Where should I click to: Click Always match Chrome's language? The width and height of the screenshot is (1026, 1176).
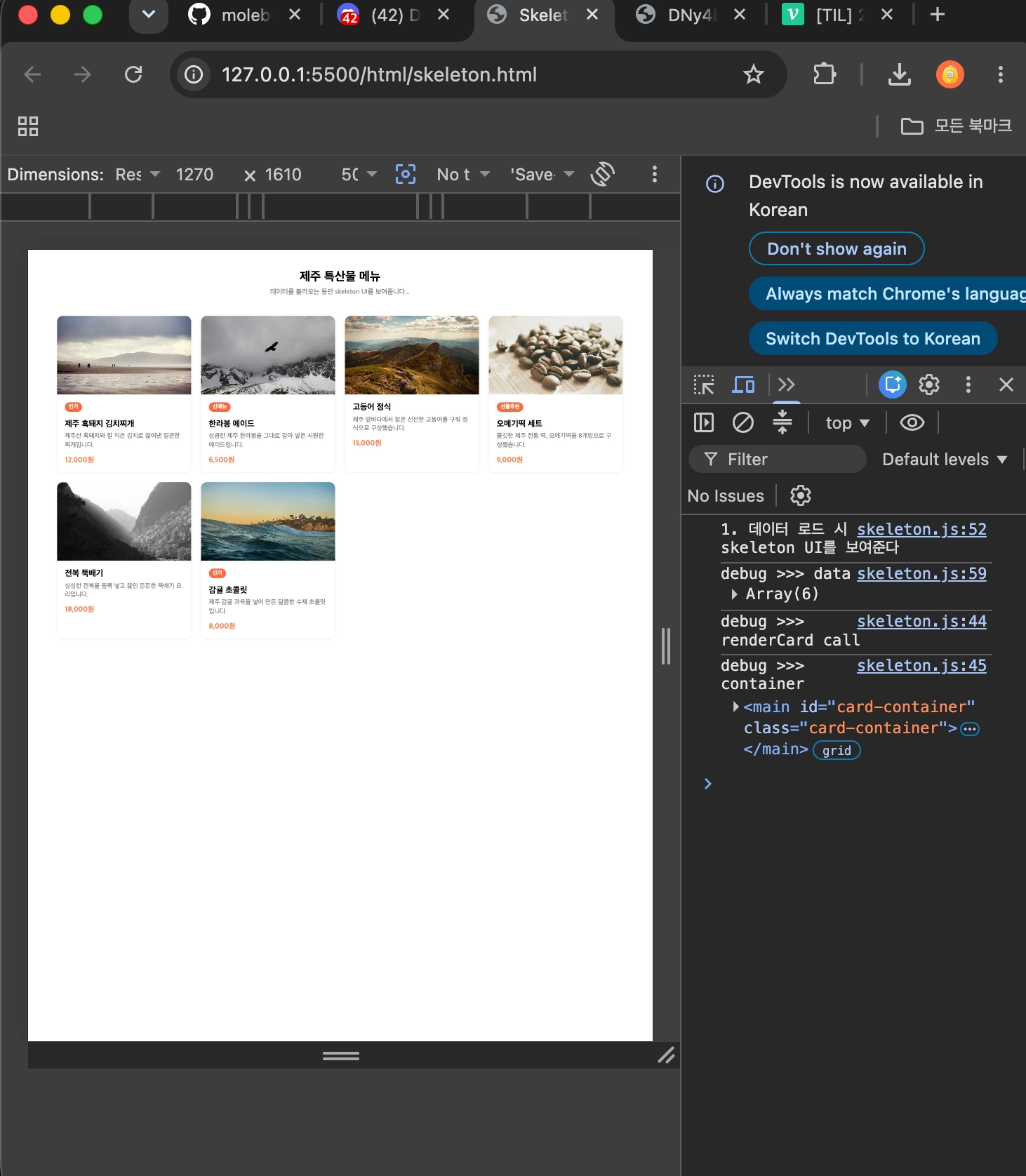coord(888,293)
